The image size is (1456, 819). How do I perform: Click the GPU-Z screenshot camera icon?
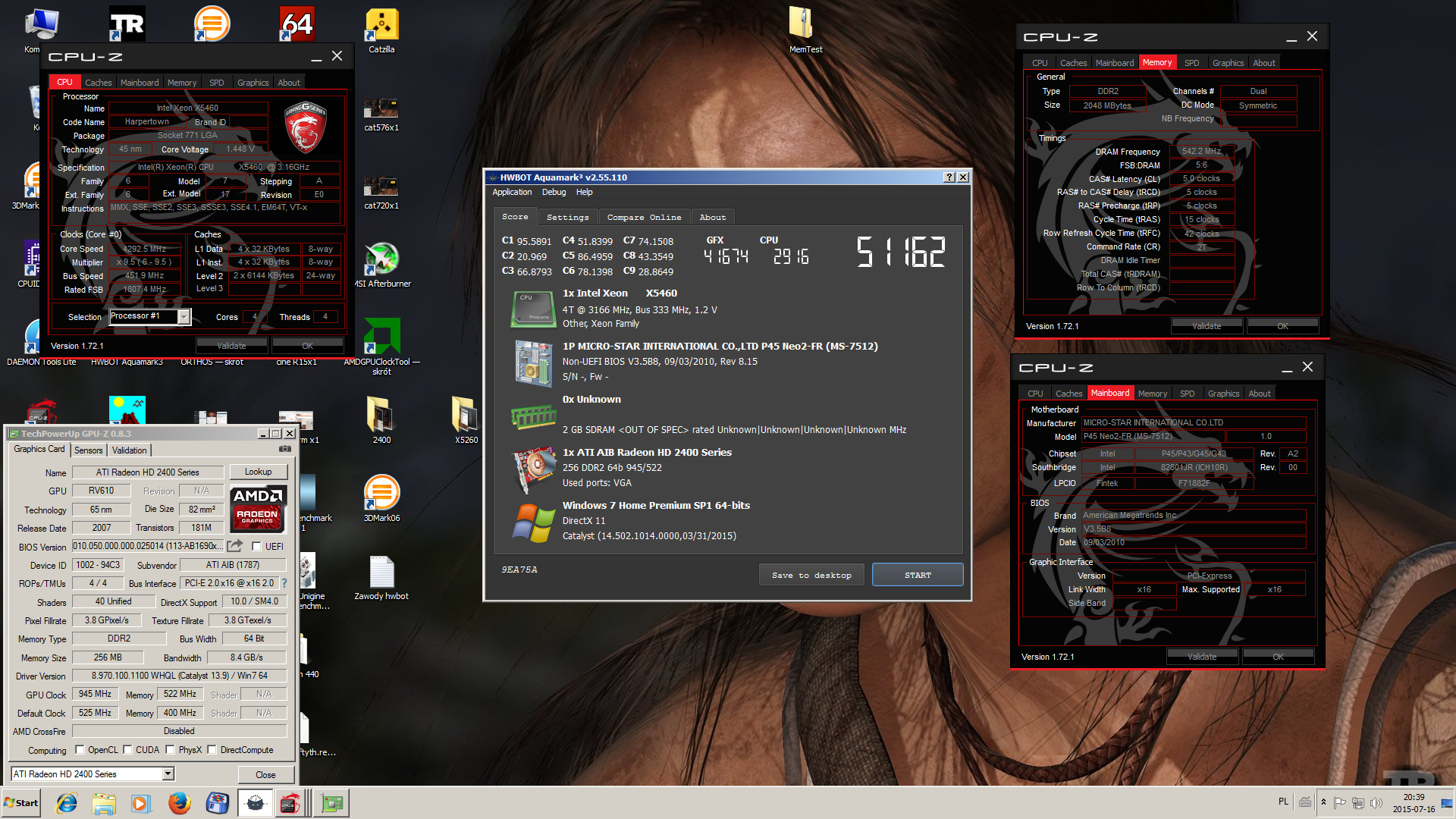pos(284,449)
